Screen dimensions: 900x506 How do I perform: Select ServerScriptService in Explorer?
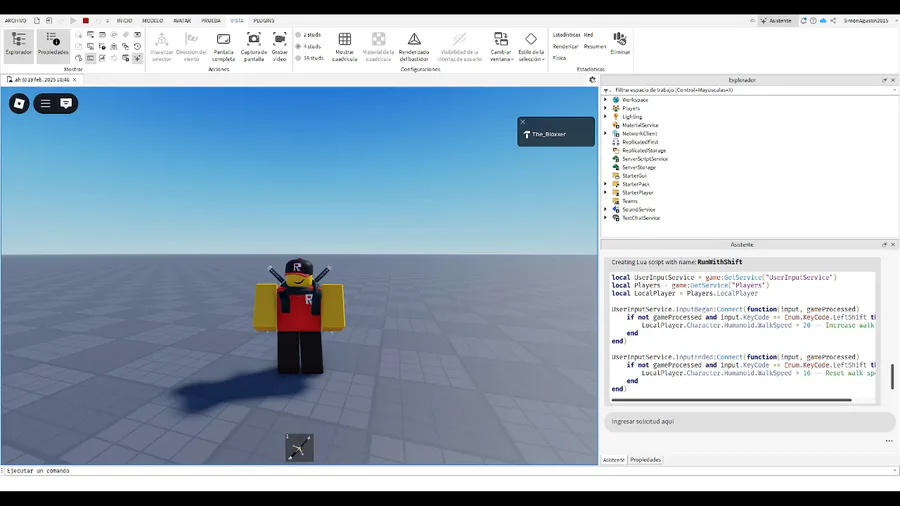pos(645,159)
